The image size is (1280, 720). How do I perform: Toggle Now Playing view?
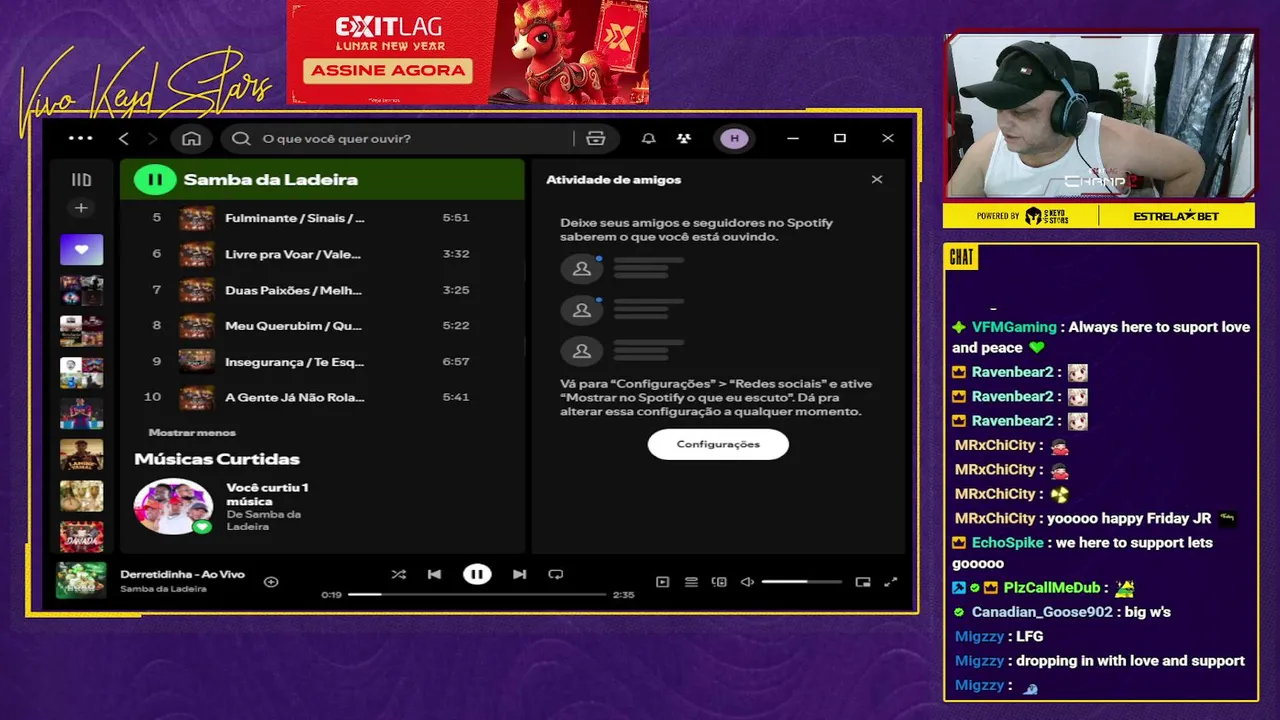coord(662,582)
